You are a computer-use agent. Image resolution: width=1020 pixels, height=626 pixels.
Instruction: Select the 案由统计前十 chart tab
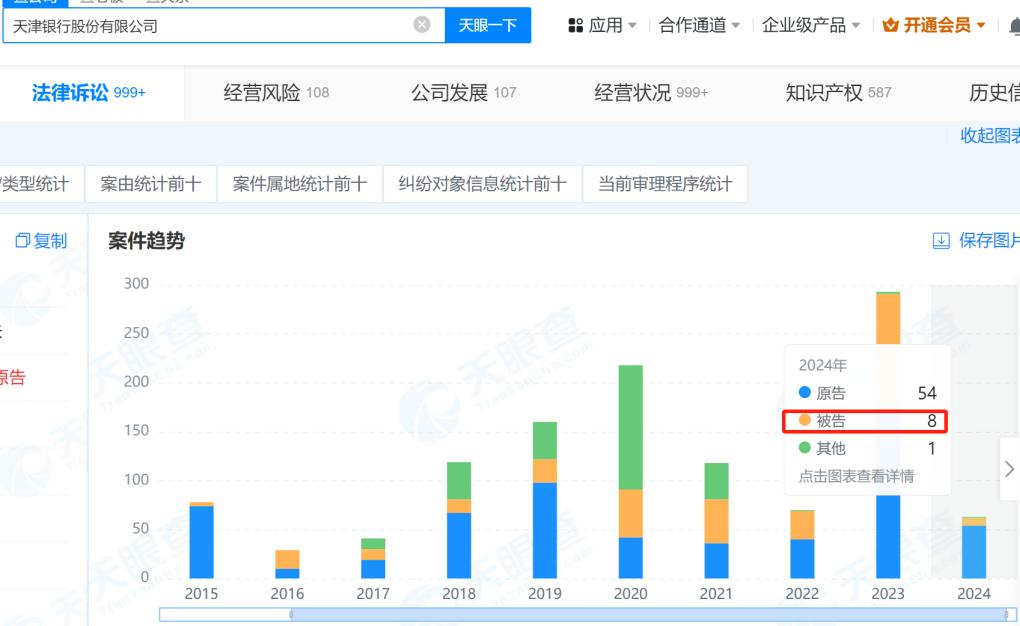[150, 184]
